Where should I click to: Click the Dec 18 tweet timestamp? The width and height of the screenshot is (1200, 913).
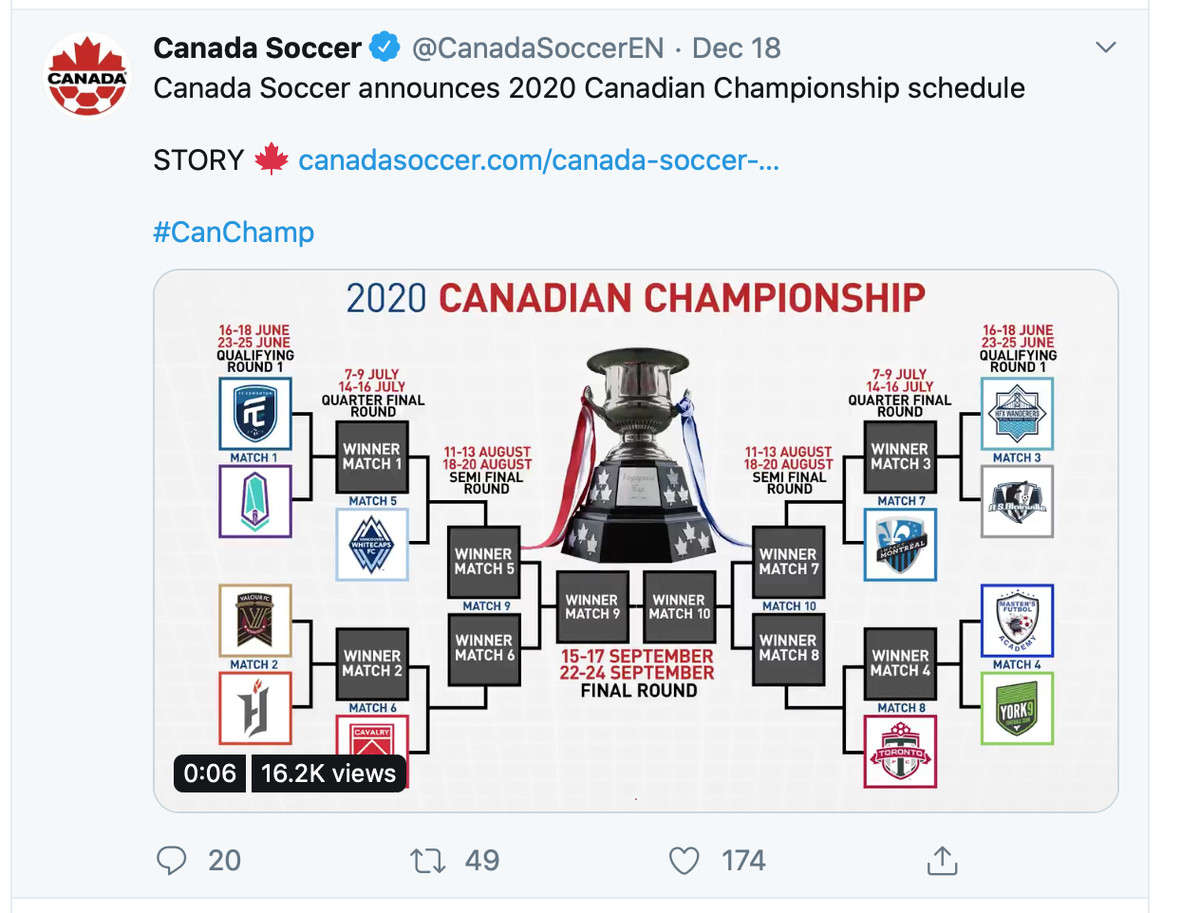[736, 47]
